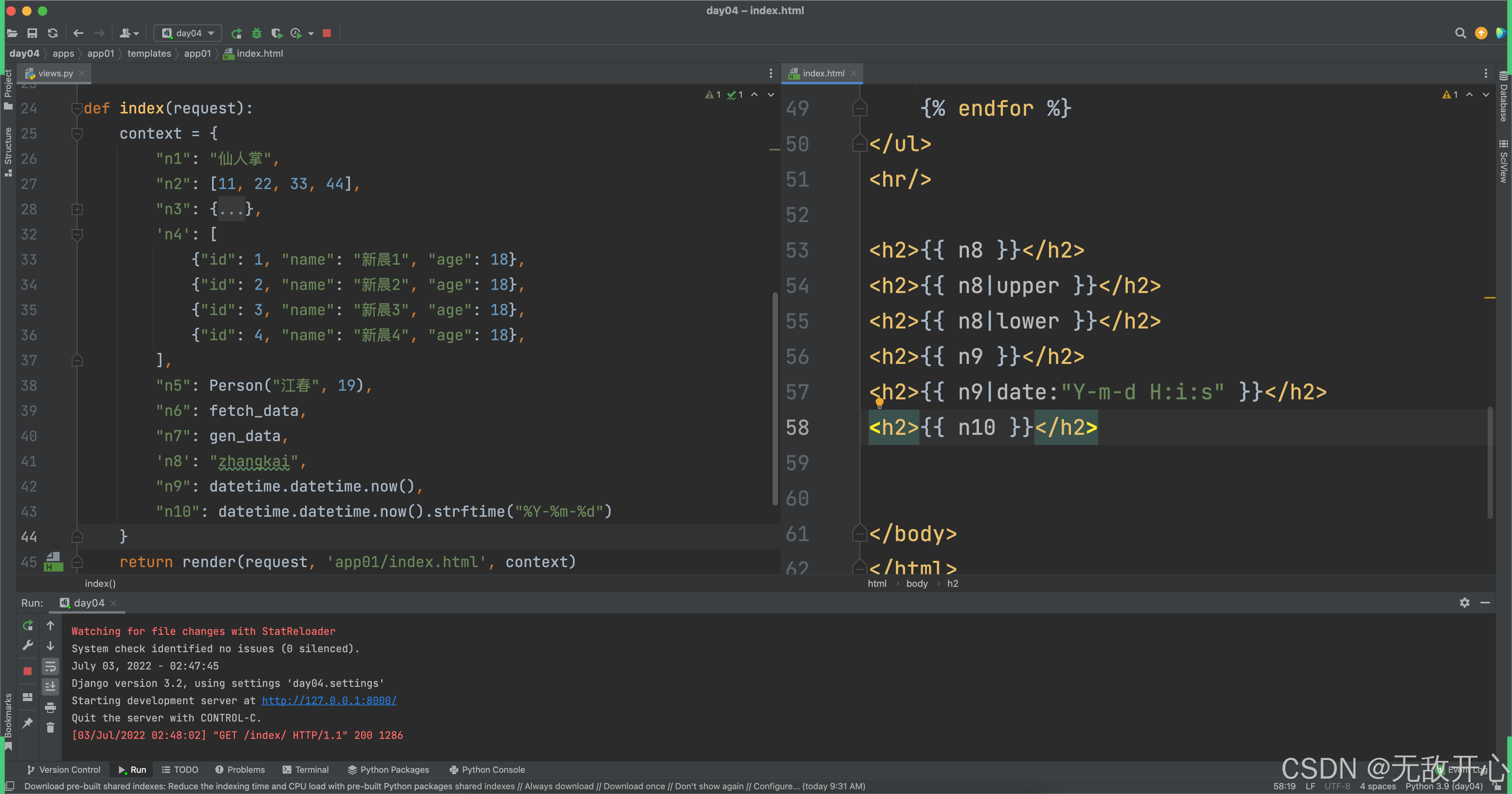Click the Profile run icon
Viewport: 1512px width, 794px height.
(x=296, y=33)
